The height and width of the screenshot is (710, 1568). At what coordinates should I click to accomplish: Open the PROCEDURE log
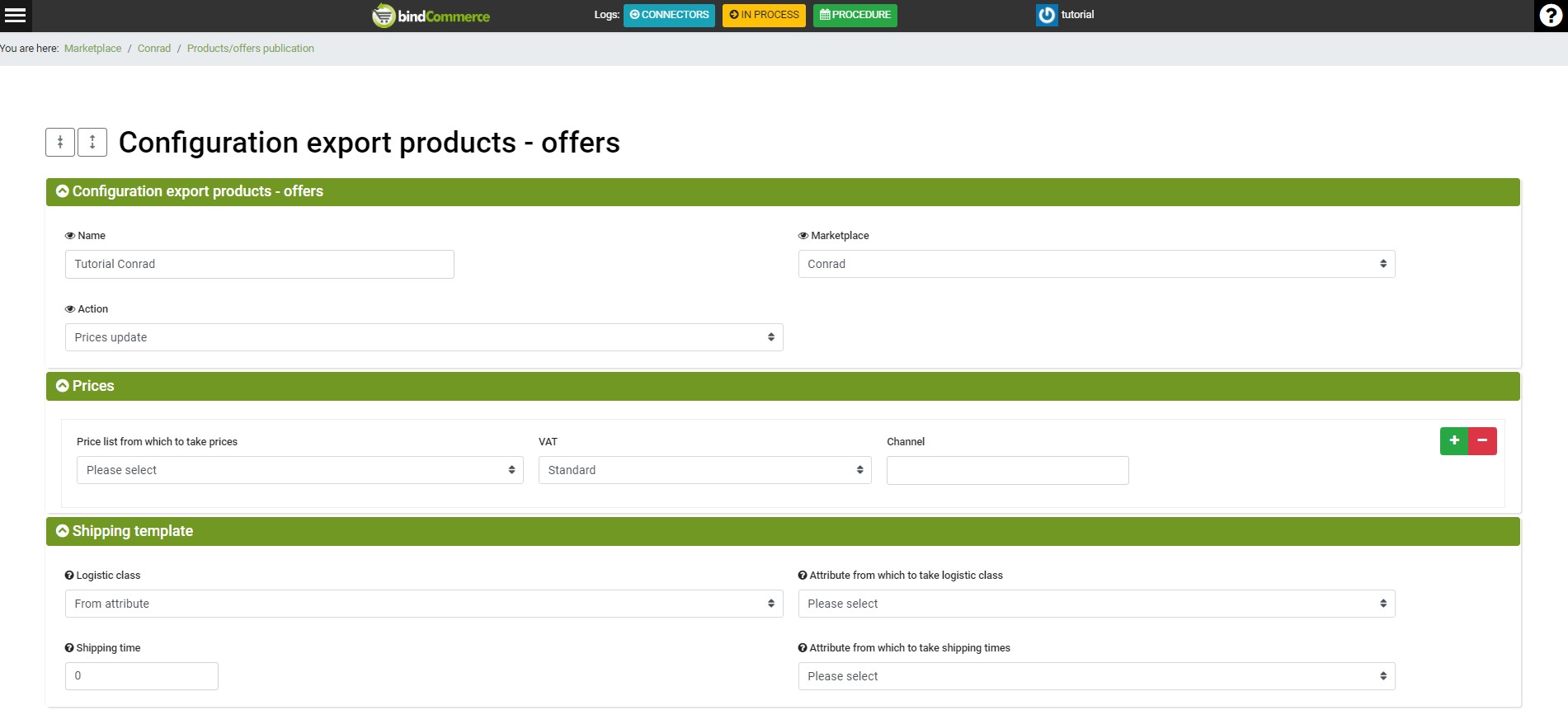click(x=855, y=15)
